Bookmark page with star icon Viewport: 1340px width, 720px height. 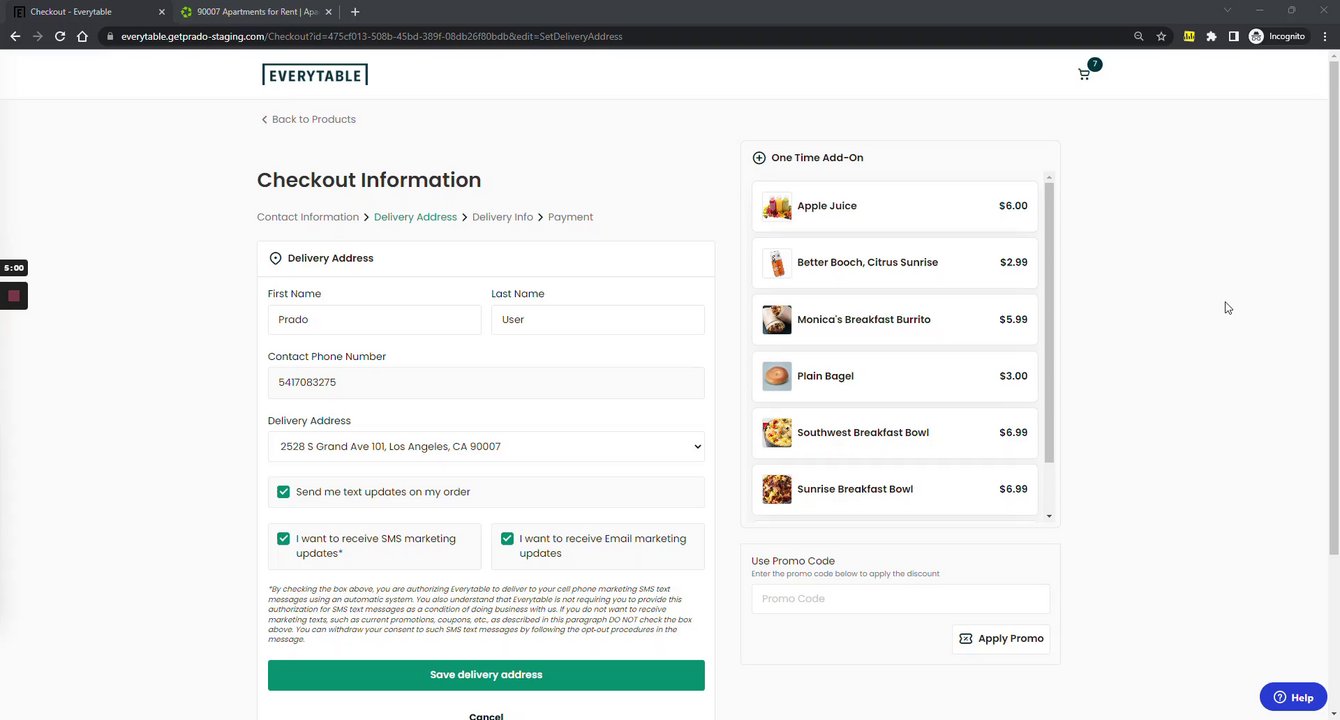pyautogui.click(x=1161, y=36)
